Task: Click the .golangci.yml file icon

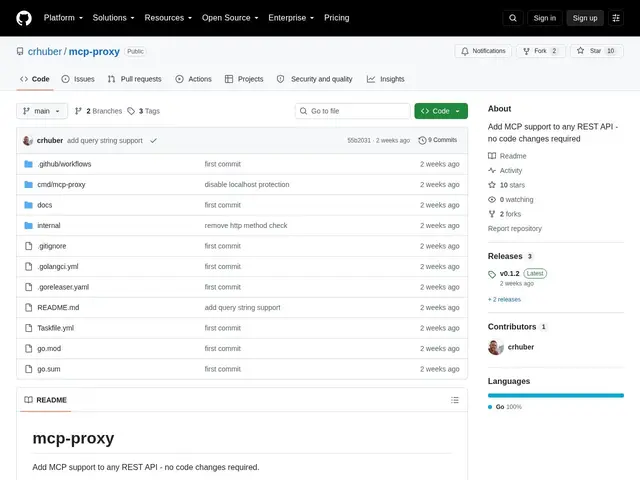Action: point(28,267)
